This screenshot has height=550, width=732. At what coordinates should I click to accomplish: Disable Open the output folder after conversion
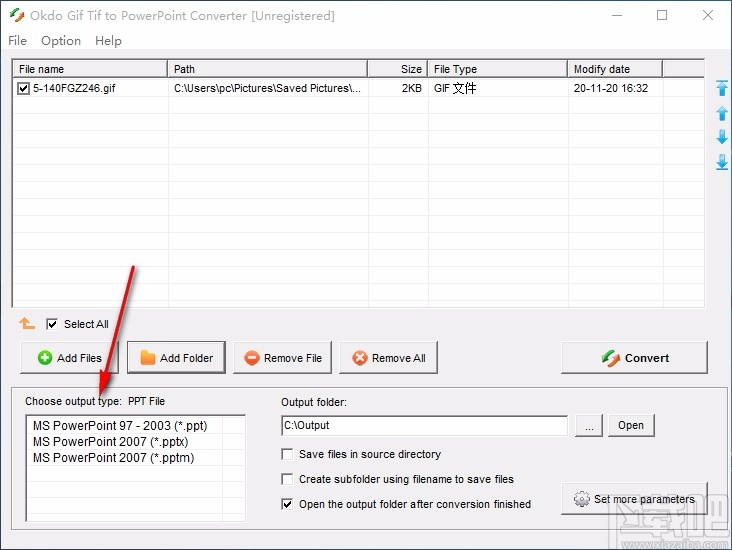(x=287, y=504)
